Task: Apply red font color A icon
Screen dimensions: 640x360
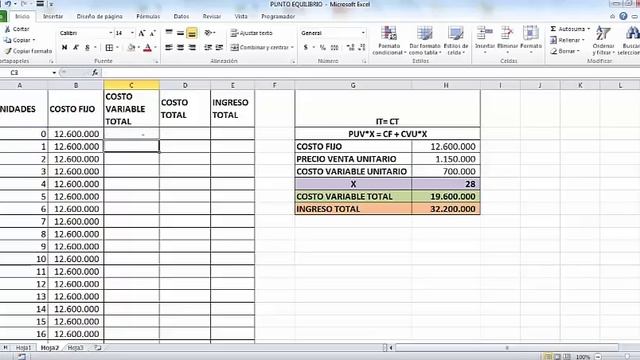Action: pos(148,48)
